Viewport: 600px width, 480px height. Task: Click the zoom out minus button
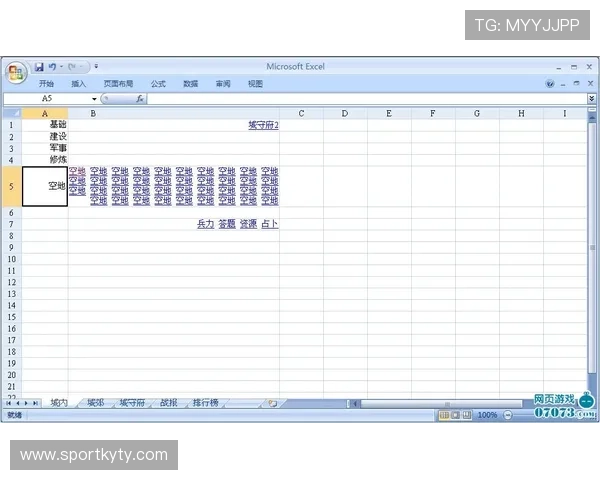point(508,415)
